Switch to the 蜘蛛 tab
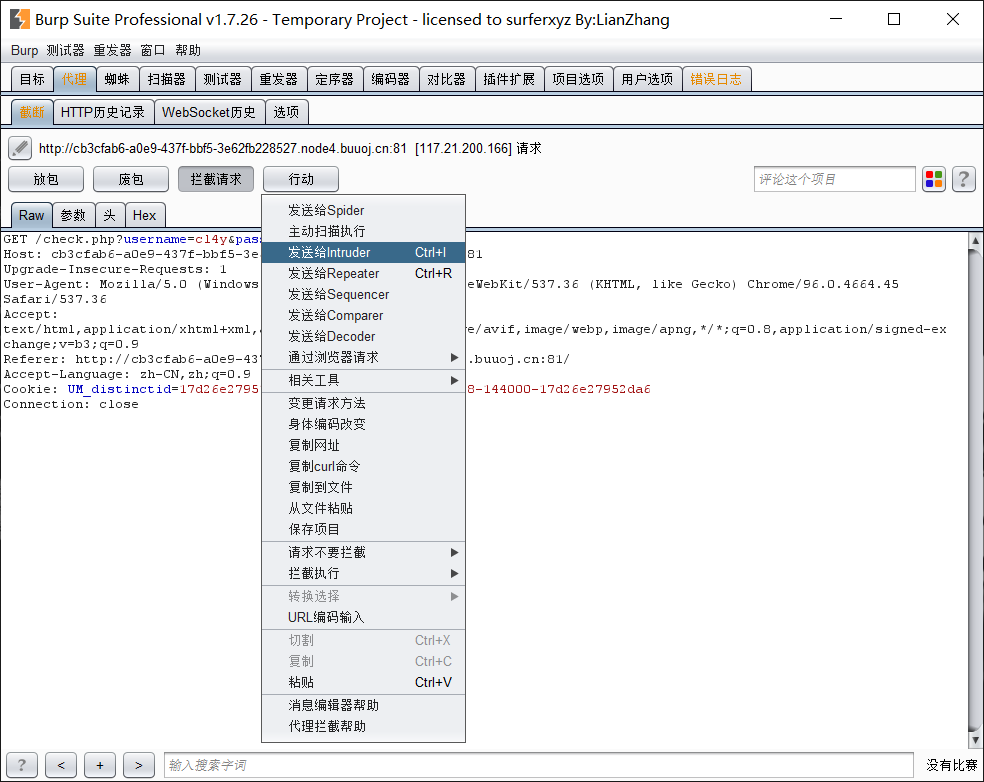The image size is (984, 782). (x=117, y=79)
